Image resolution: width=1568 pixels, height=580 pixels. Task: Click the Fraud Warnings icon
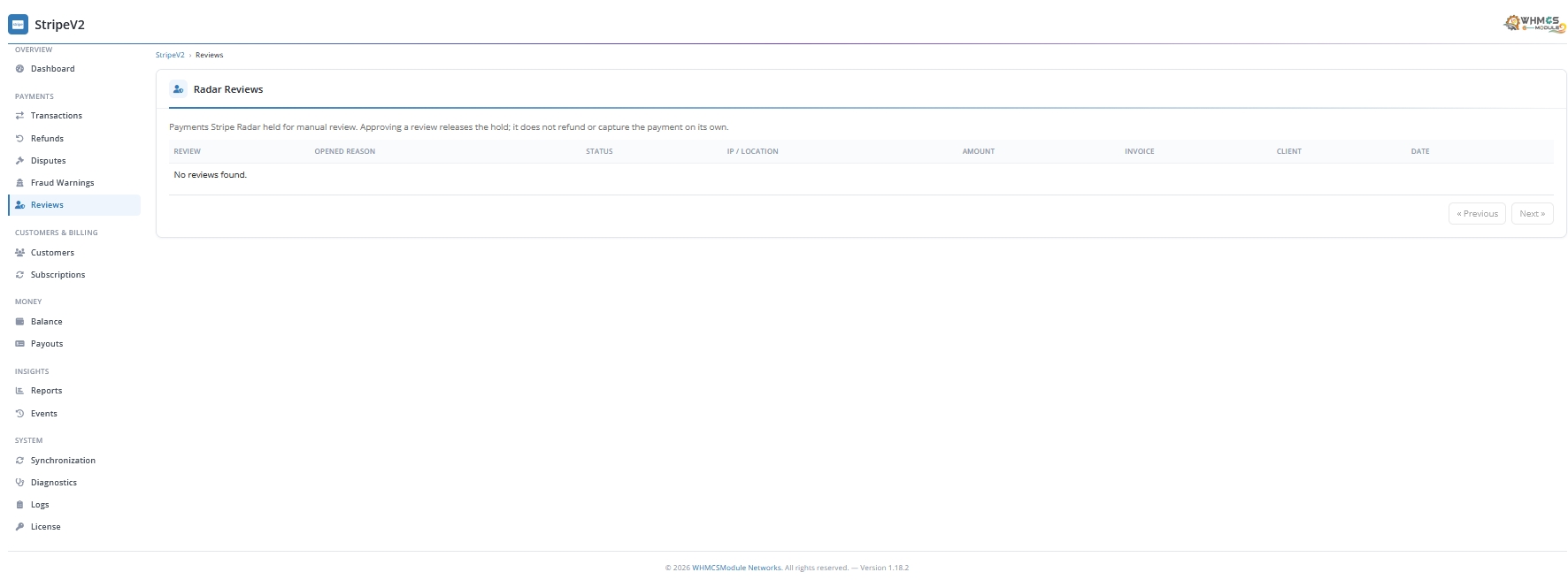(19, 183)
